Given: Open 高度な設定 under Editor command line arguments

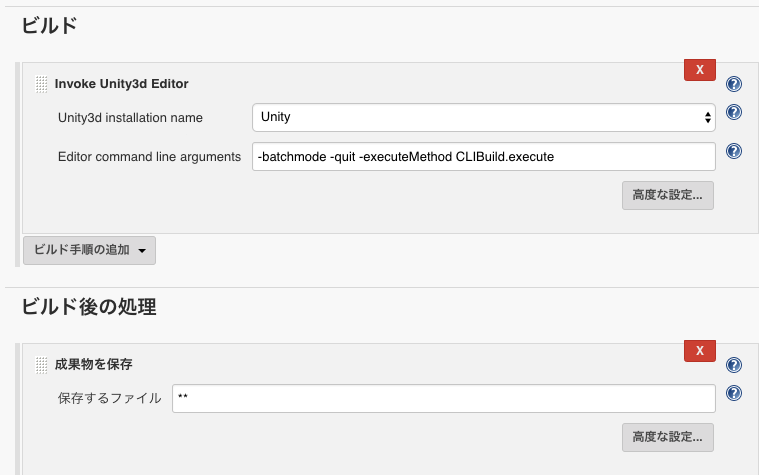Looking at the screenshot, I should tap(668, 195).
